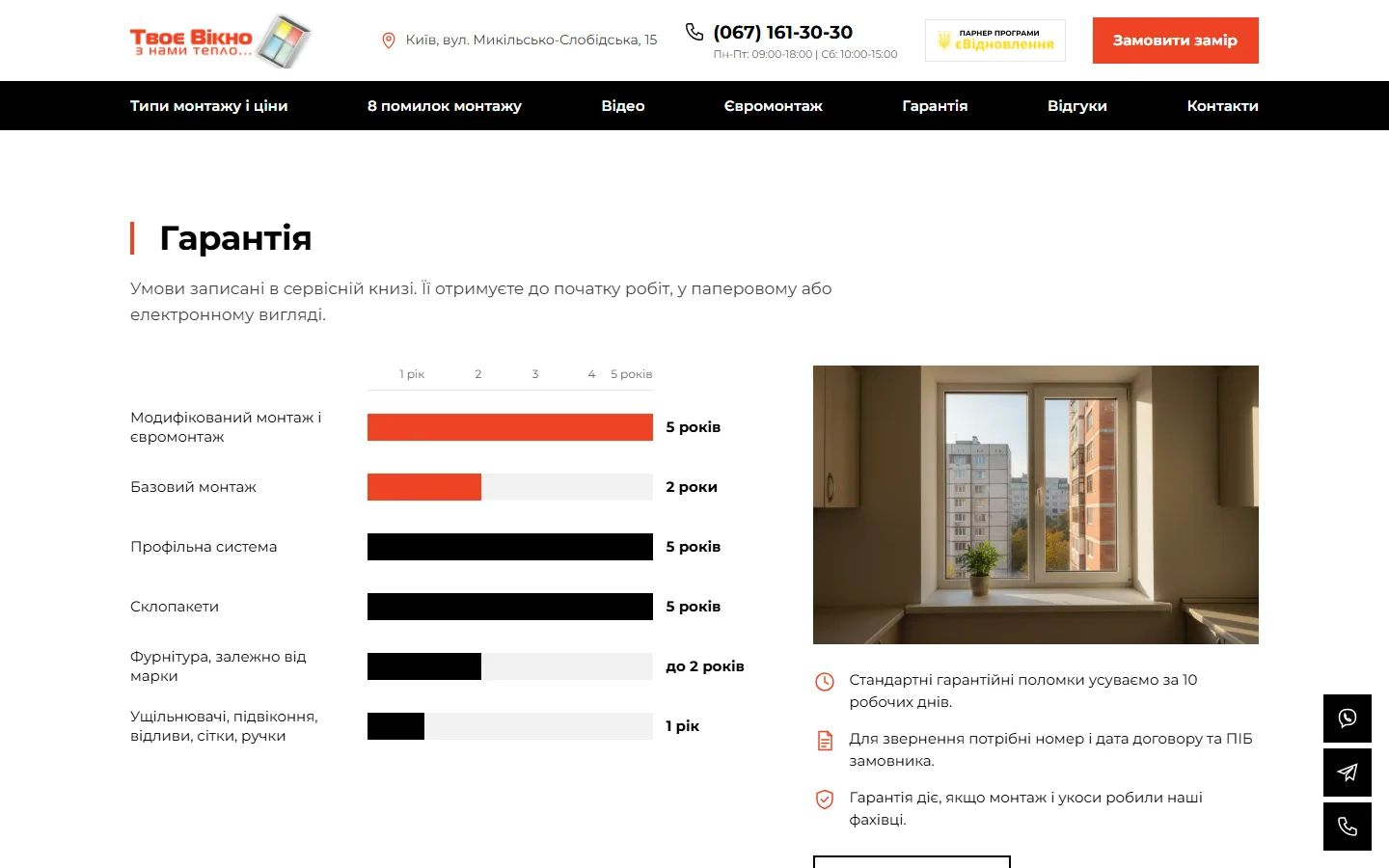Click the Склопакети warranty bar

click(x=510, y=607)
